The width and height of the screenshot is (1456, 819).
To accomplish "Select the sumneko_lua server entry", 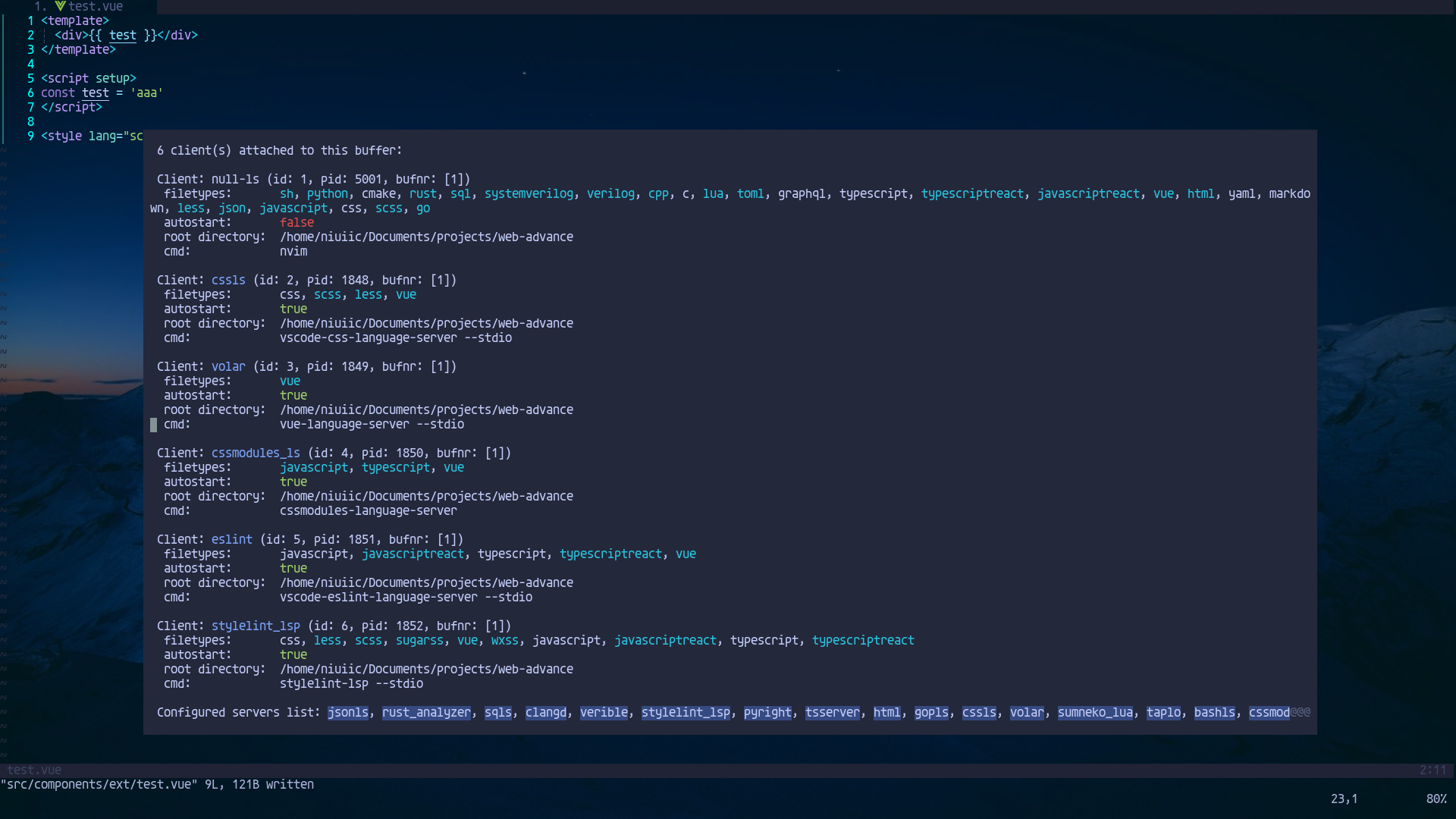I will 1095,713.
